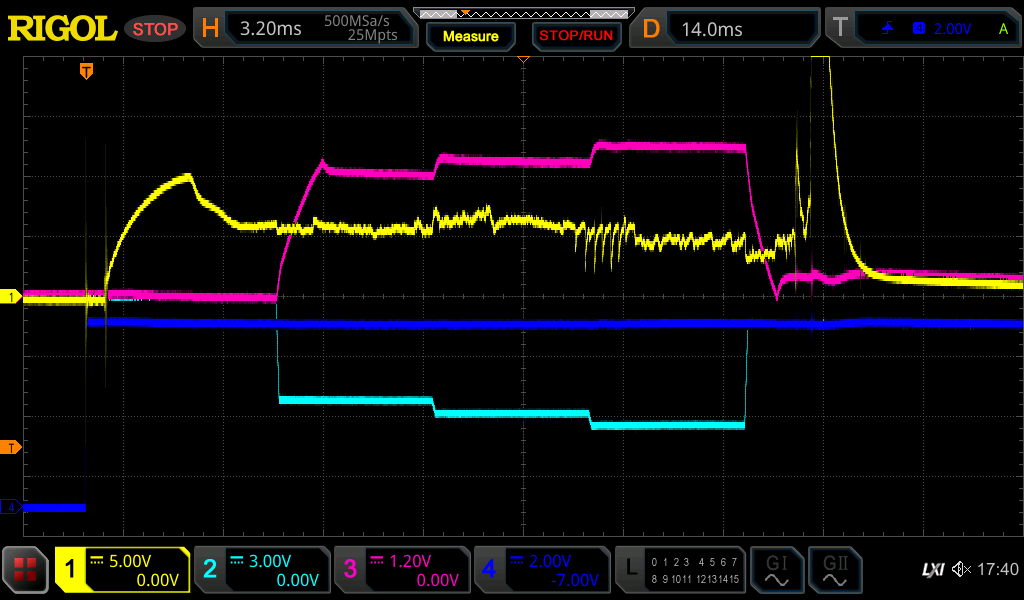Click the waveform memory position bar
Screen dimensions: 1024x600
point(522,13)
